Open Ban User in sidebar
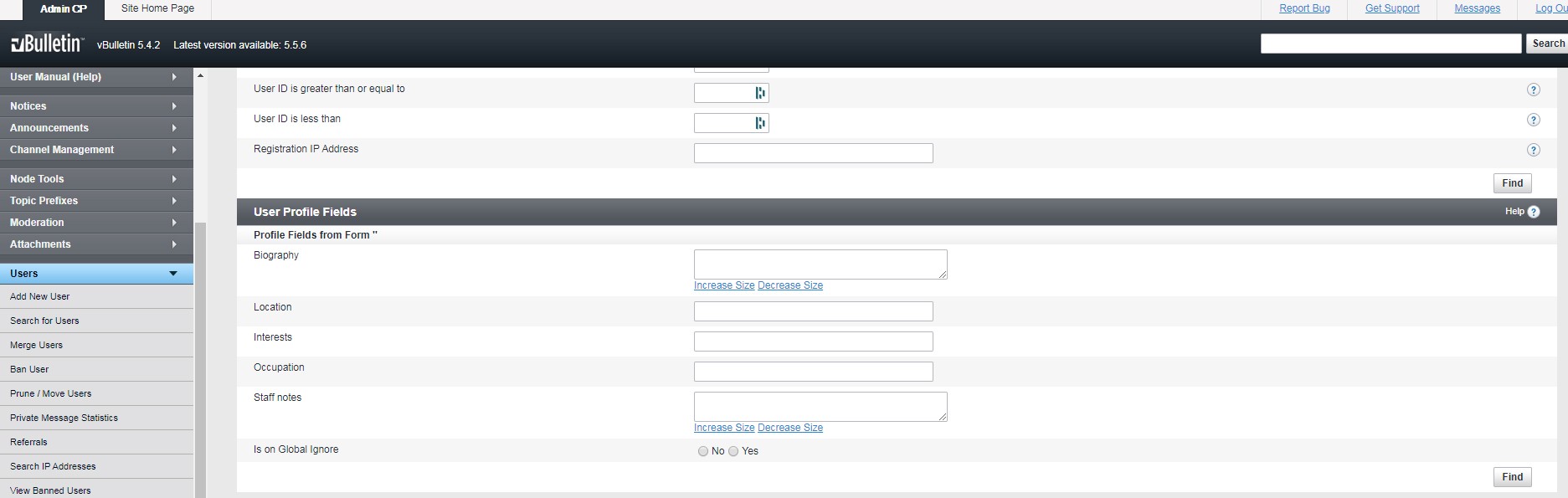The height and width of the screenshot is (498, 1568). pos(29,369)
